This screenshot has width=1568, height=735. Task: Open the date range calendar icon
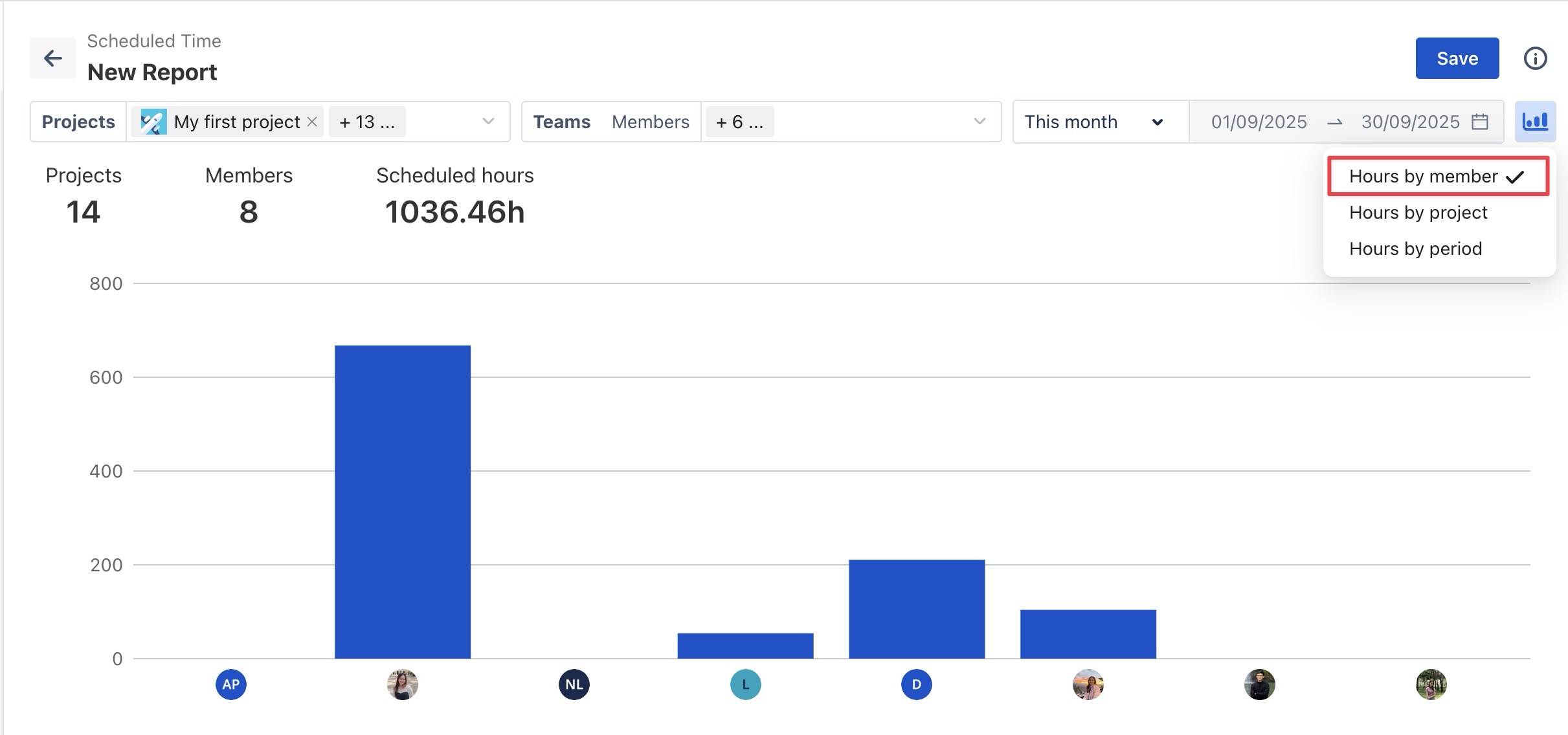(1480, 122)
